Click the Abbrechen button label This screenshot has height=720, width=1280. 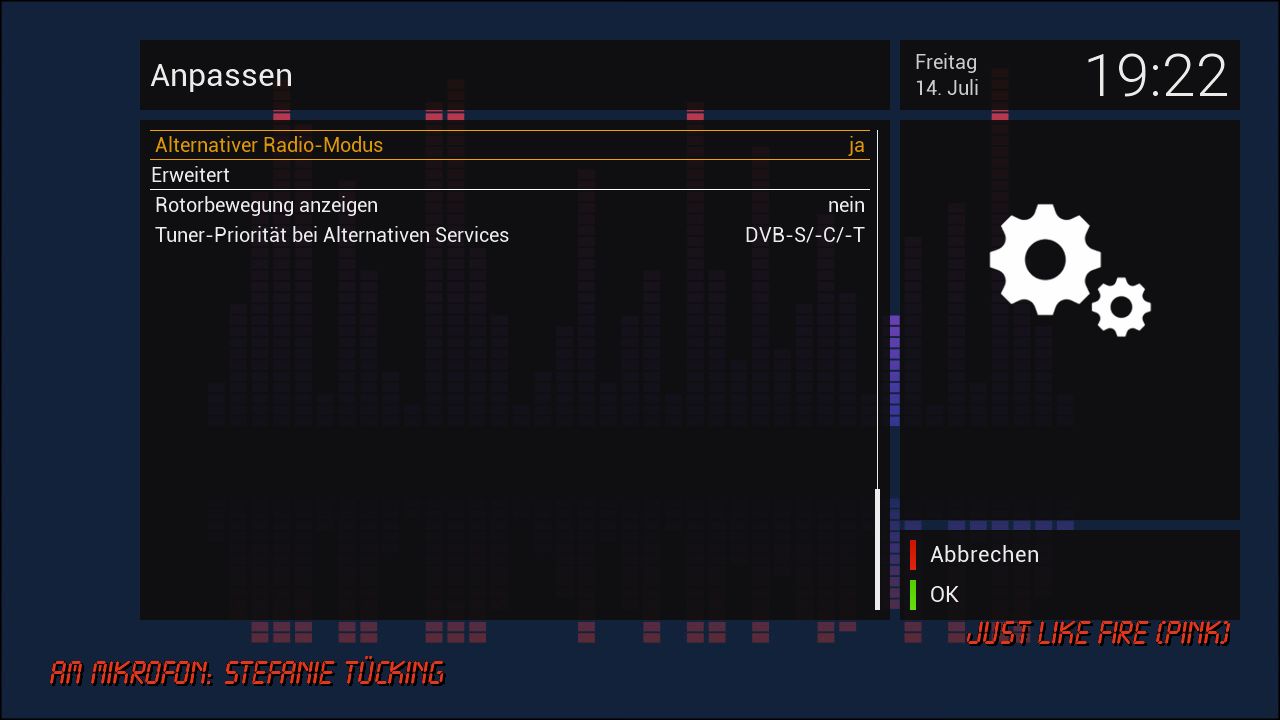coord(984,554)
